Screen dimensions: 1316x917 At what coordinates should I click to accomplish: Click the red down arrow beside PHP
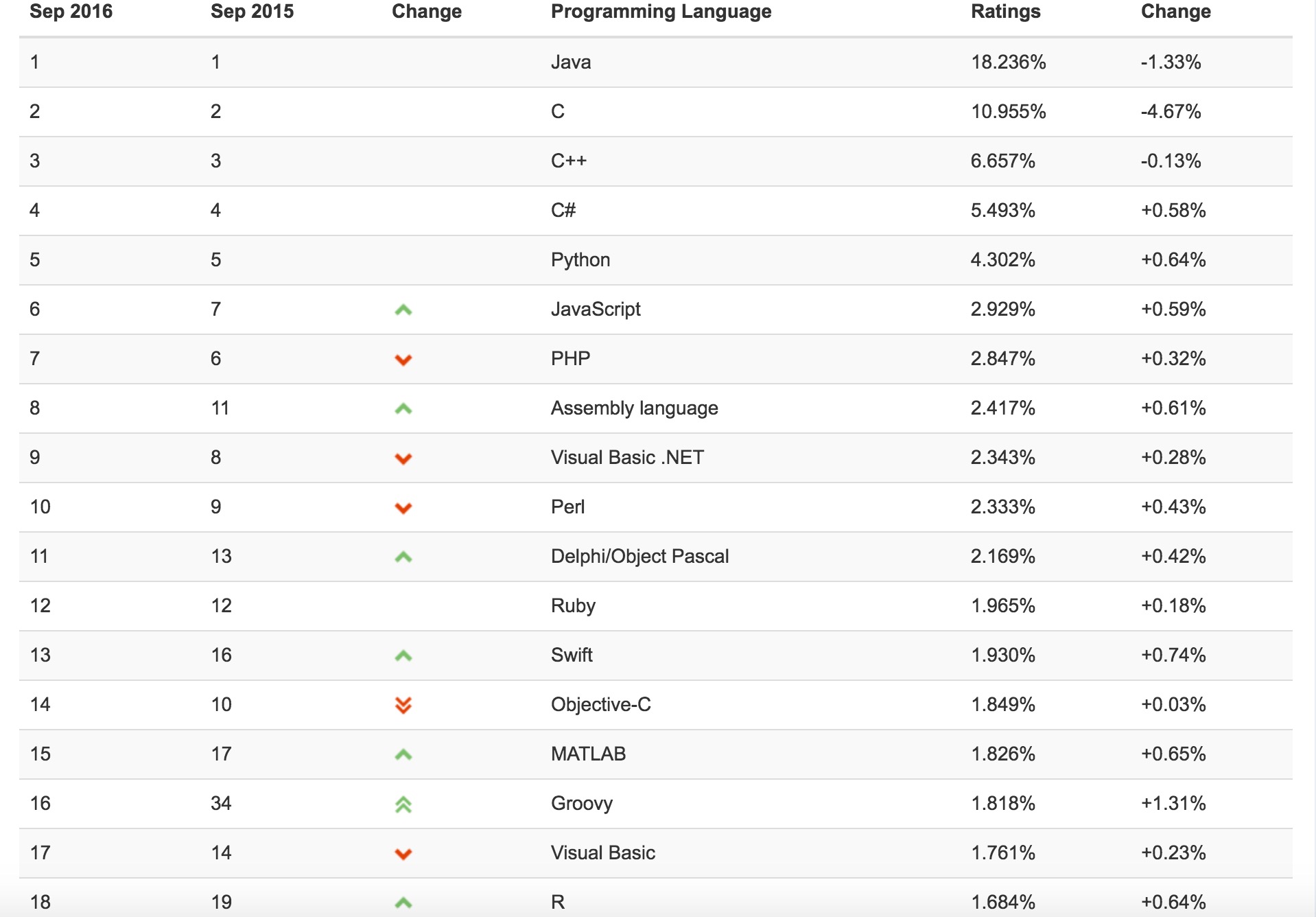coord(403,360)
